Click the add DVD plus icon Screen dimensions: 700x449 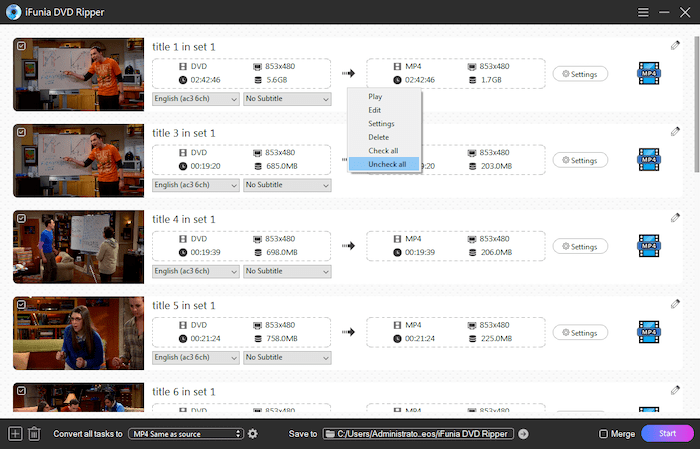pyautogui.click(x=15, y=433)
